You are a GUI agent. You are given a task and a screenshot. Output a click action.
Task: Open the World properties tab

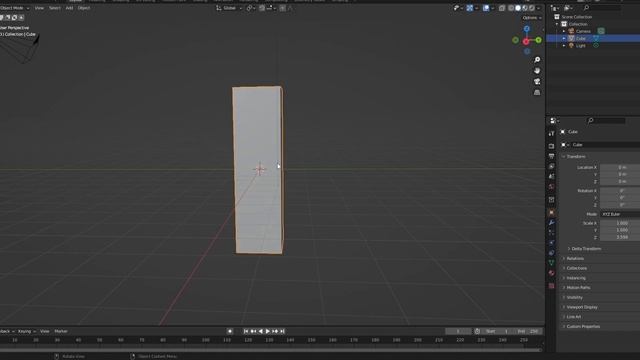pyautogui.click(x=551, y=187)
